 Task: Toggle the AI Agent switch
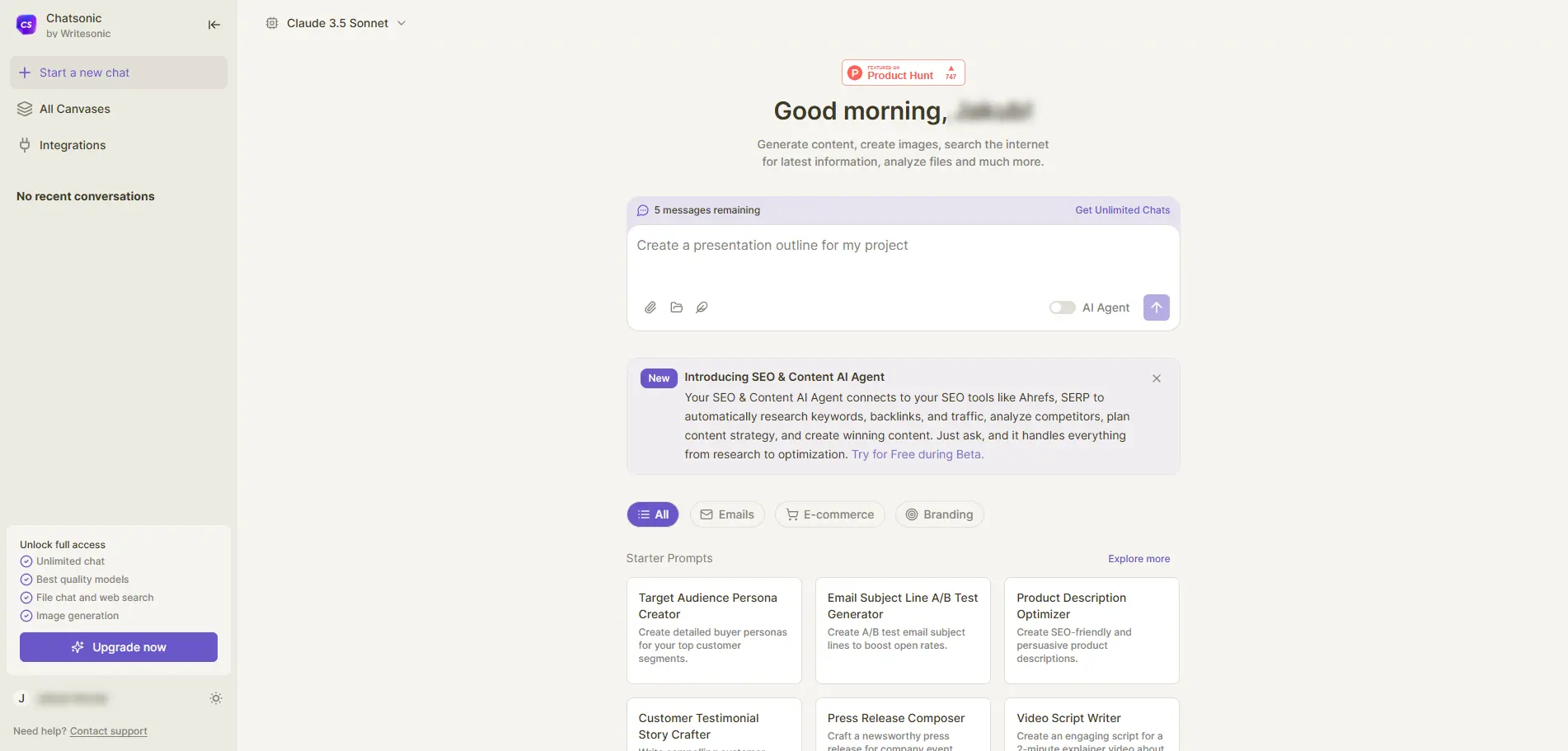coord(1062,307)
